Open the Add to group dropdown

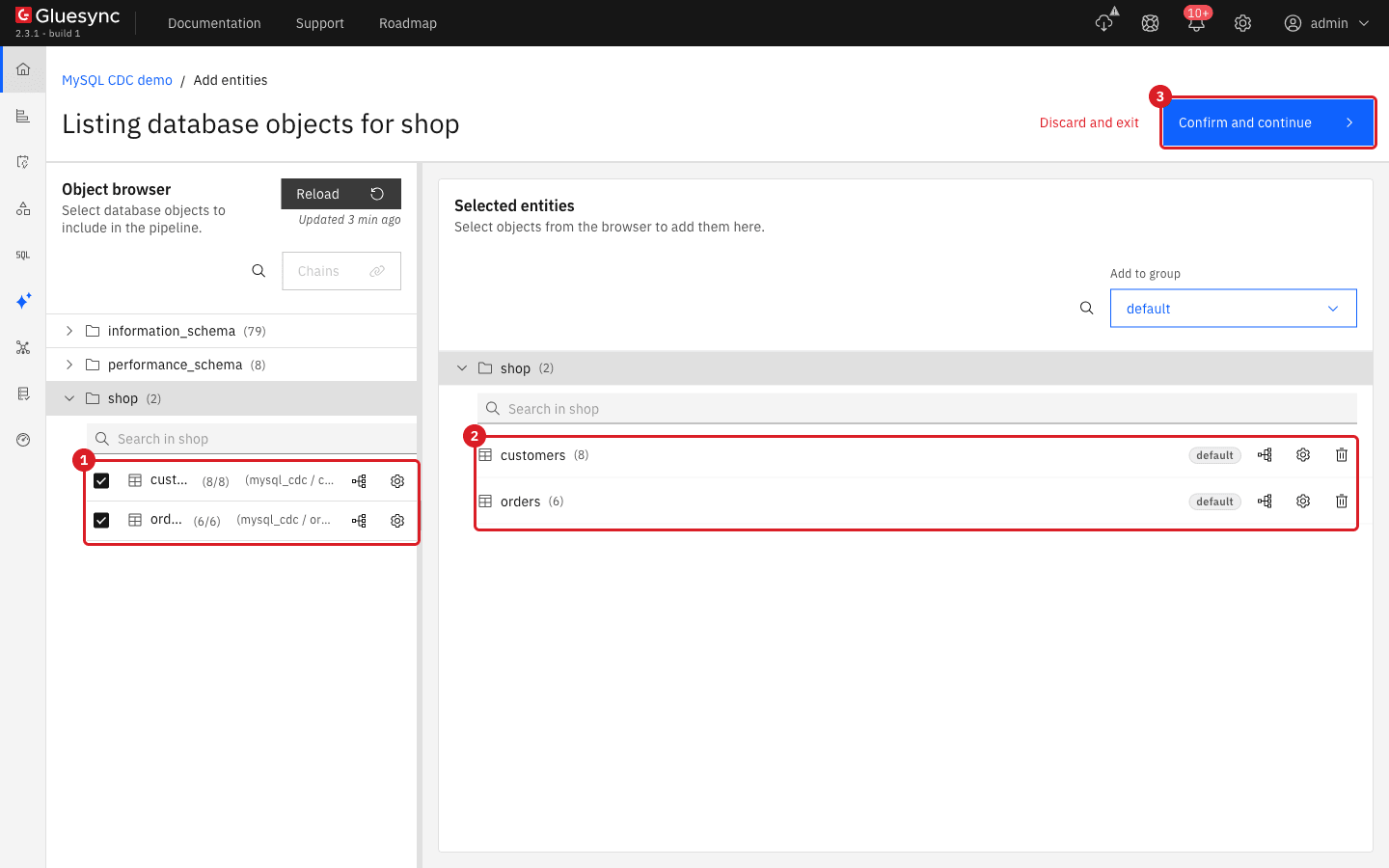(x=1234, y=309)
